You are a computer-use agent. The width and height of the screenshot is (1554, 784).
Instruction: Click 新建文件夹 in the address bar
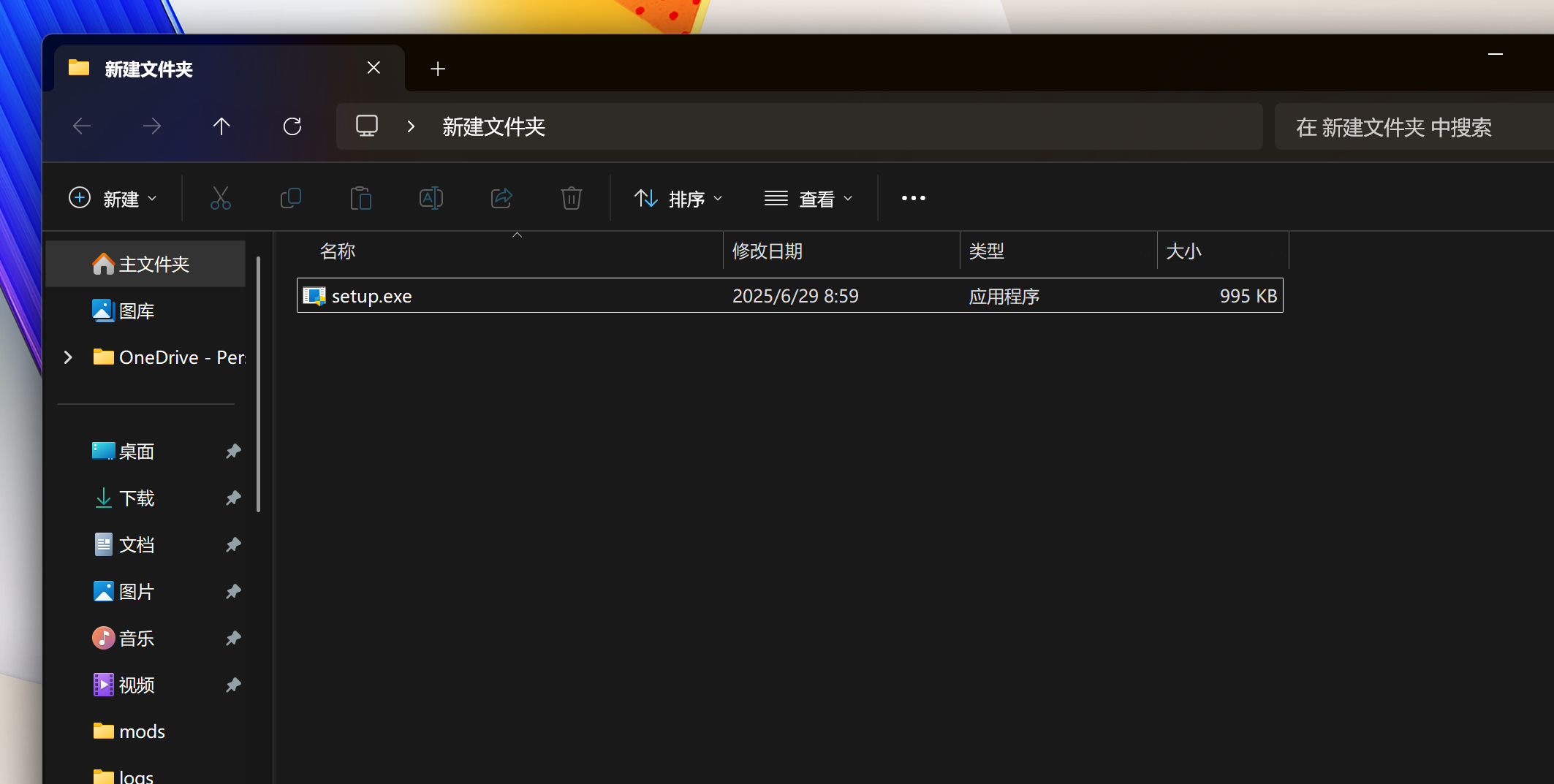click(494, 126)
